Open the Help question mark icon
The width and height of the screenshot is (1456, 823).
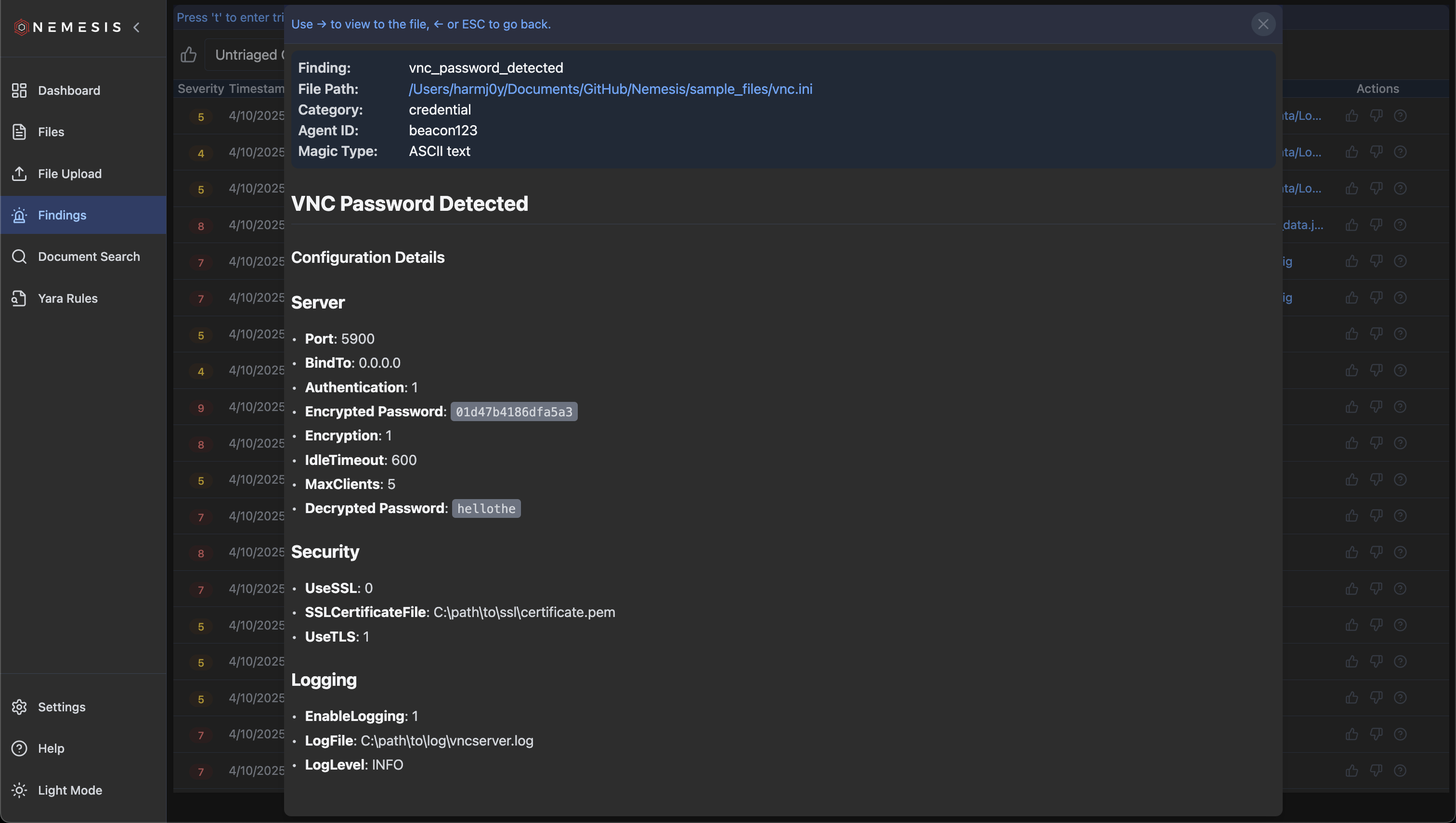19,748
